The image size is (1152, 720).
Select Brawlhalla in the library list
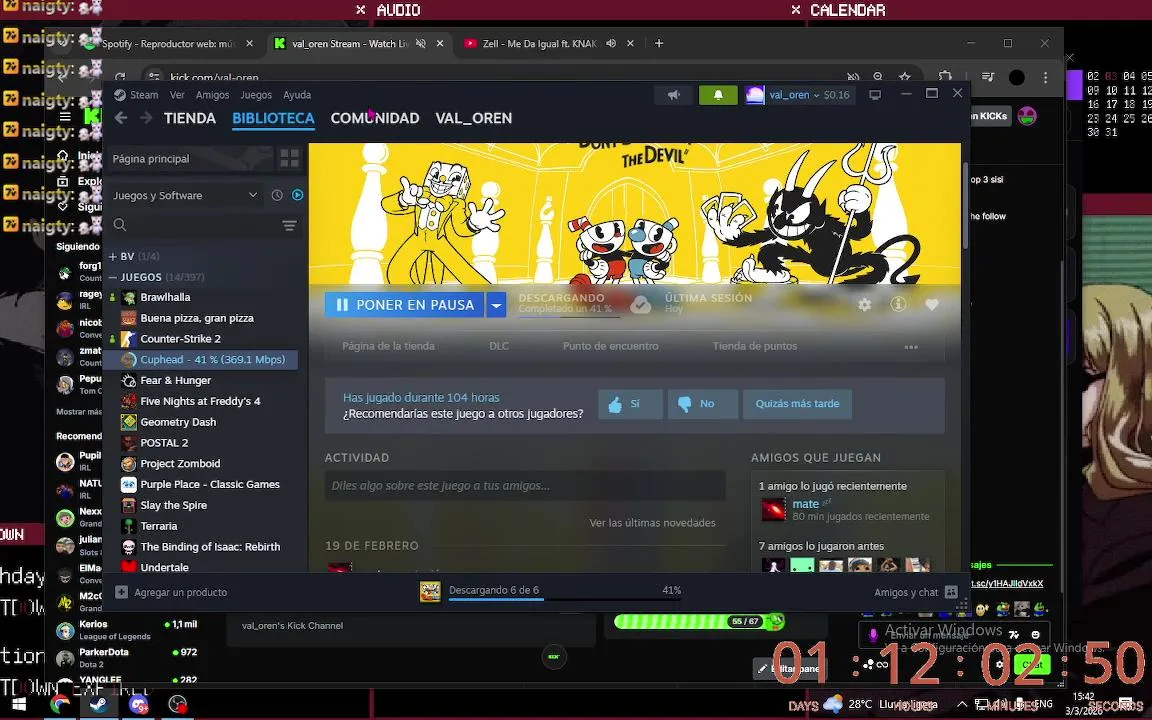coord(165,298)
